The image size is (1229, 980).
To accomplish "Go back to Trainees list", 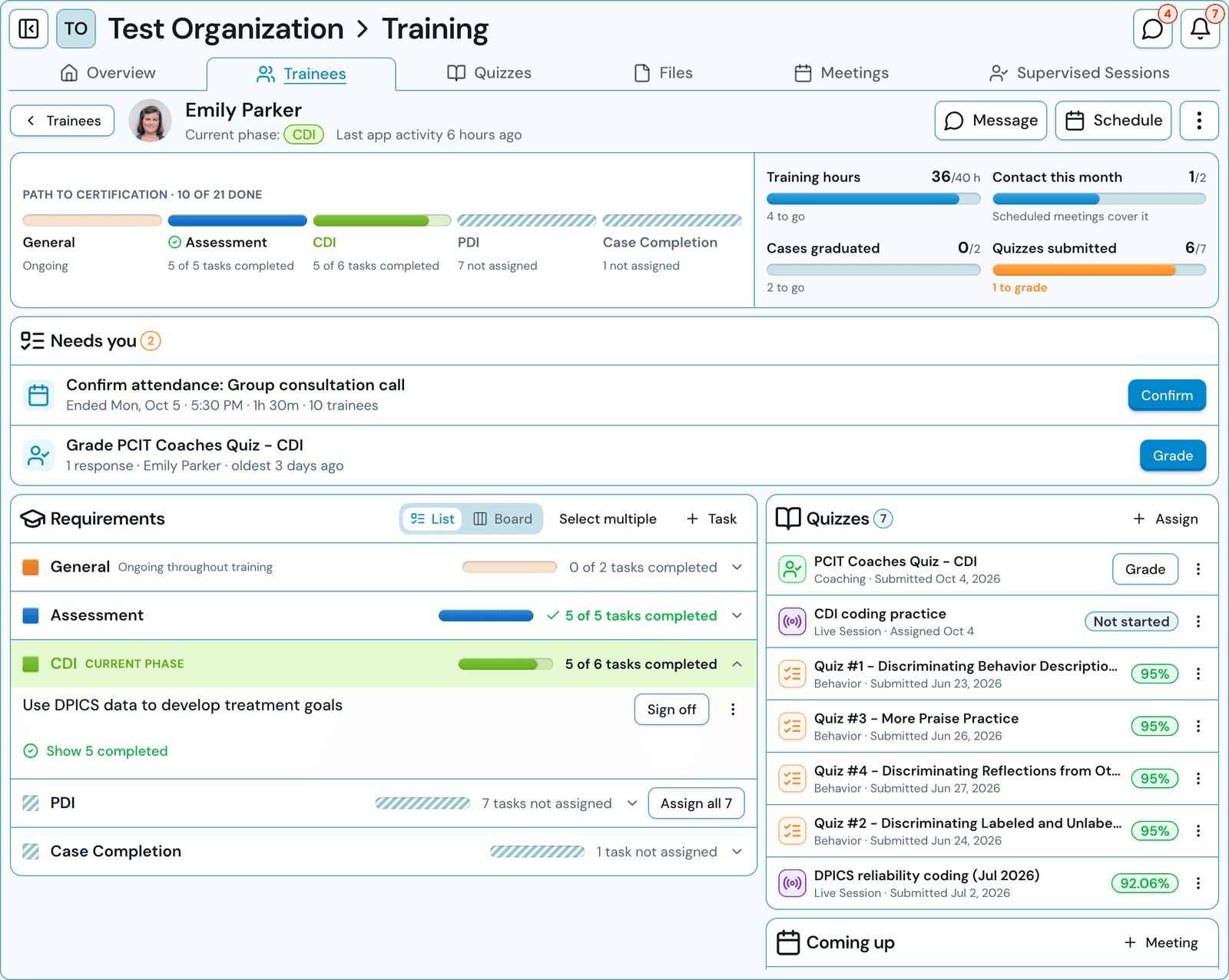I will click(x=62, y=121).
